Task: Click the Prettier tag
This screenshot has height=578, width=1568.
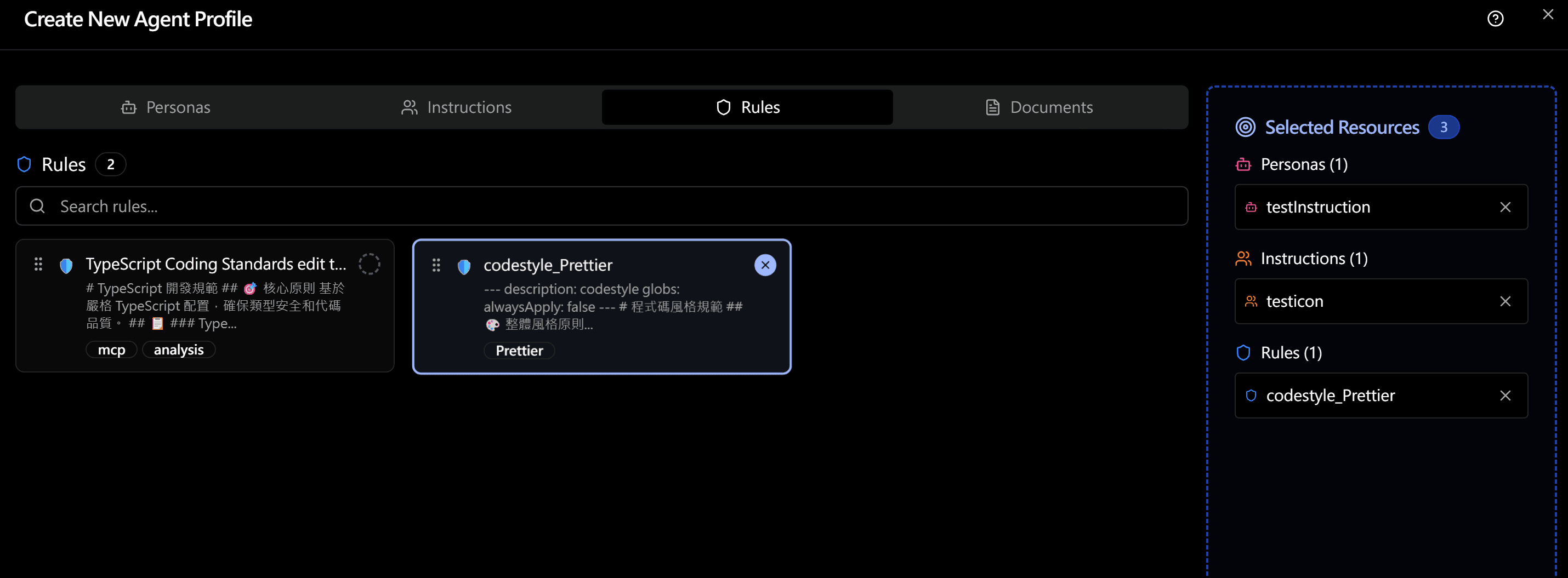Action: coord(519,351)
